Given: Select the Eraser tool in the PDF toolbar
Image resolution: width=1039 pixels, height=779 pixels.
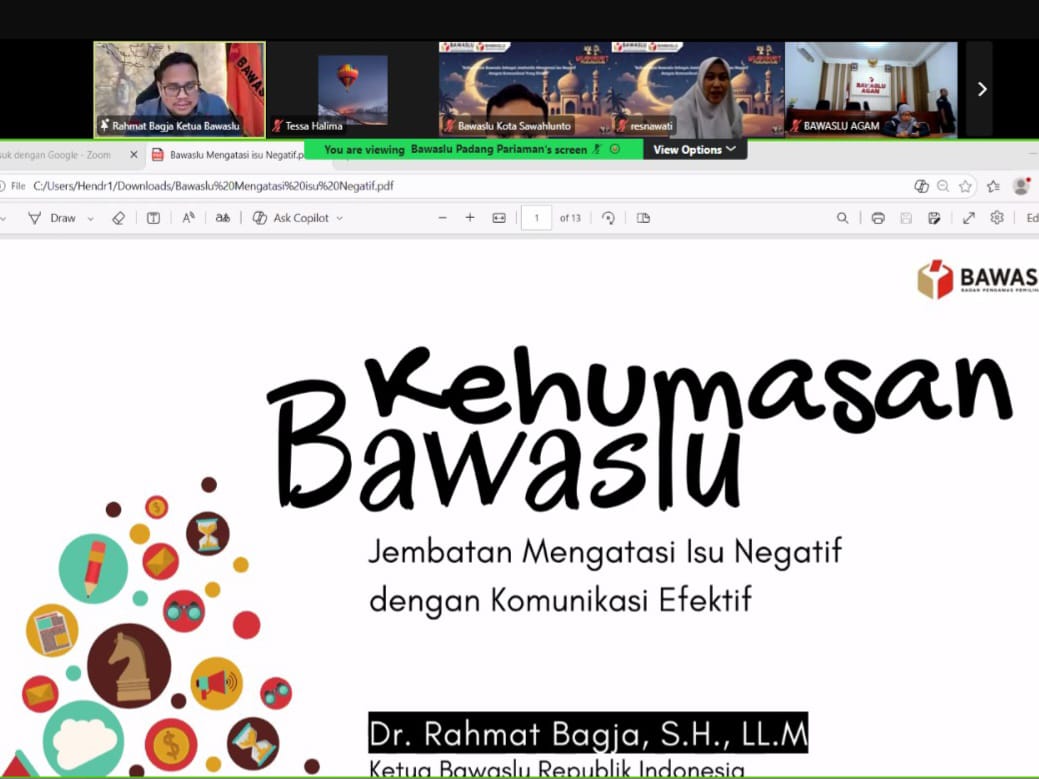Looking at the screenshot, I should [118, 217].
